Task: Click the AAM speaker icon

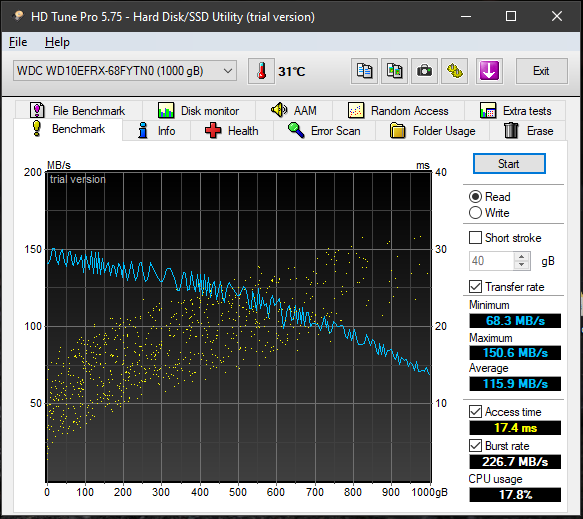Action: coord(279,110)
